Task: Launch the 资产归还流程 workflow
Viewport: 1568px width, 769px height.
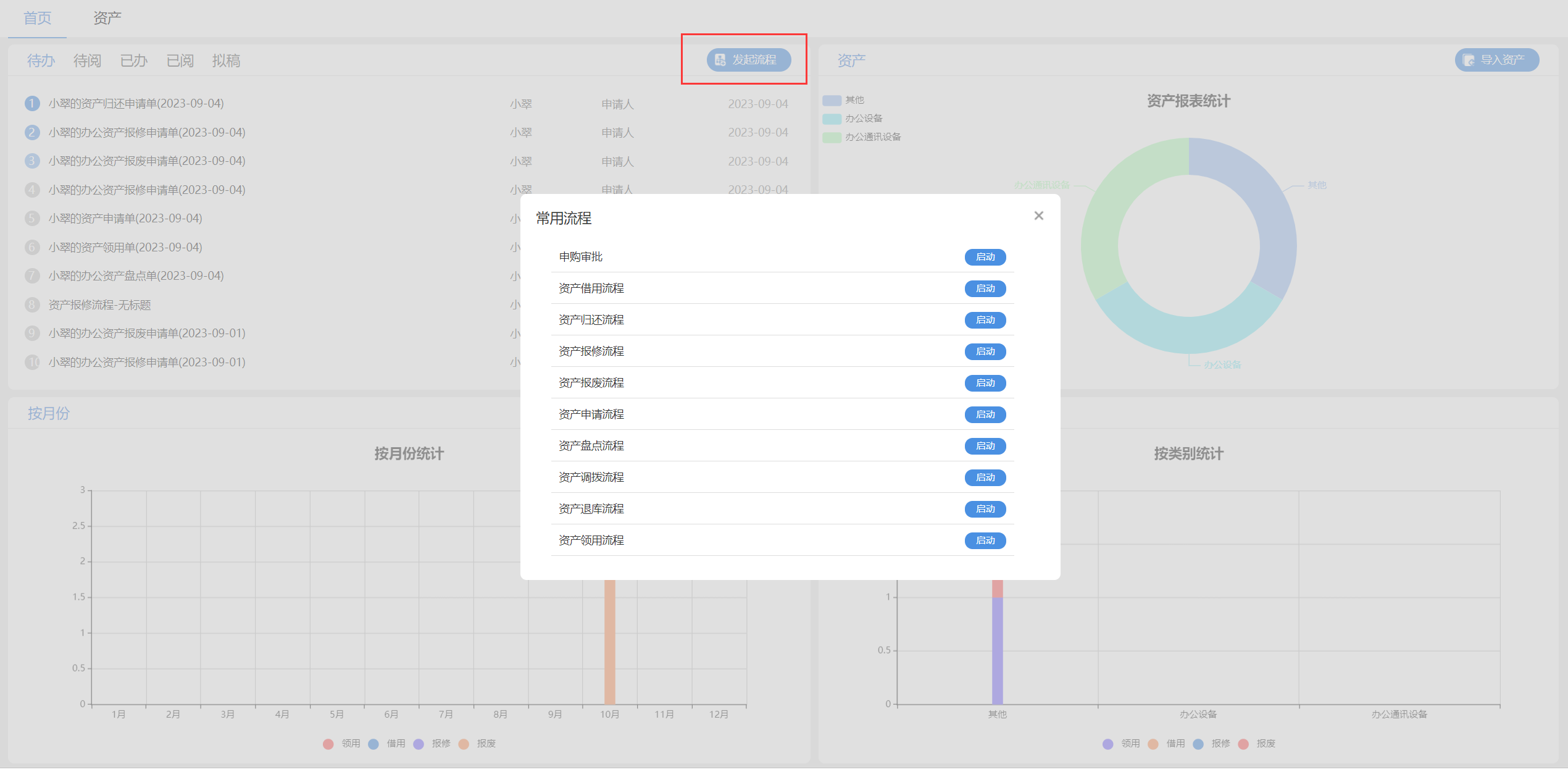Action: click(985, 320)
